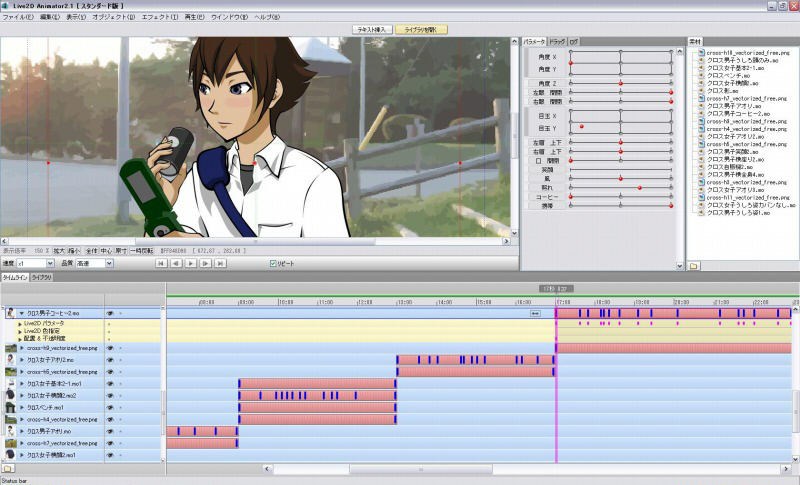Open the オブジェクト menu

113,17
